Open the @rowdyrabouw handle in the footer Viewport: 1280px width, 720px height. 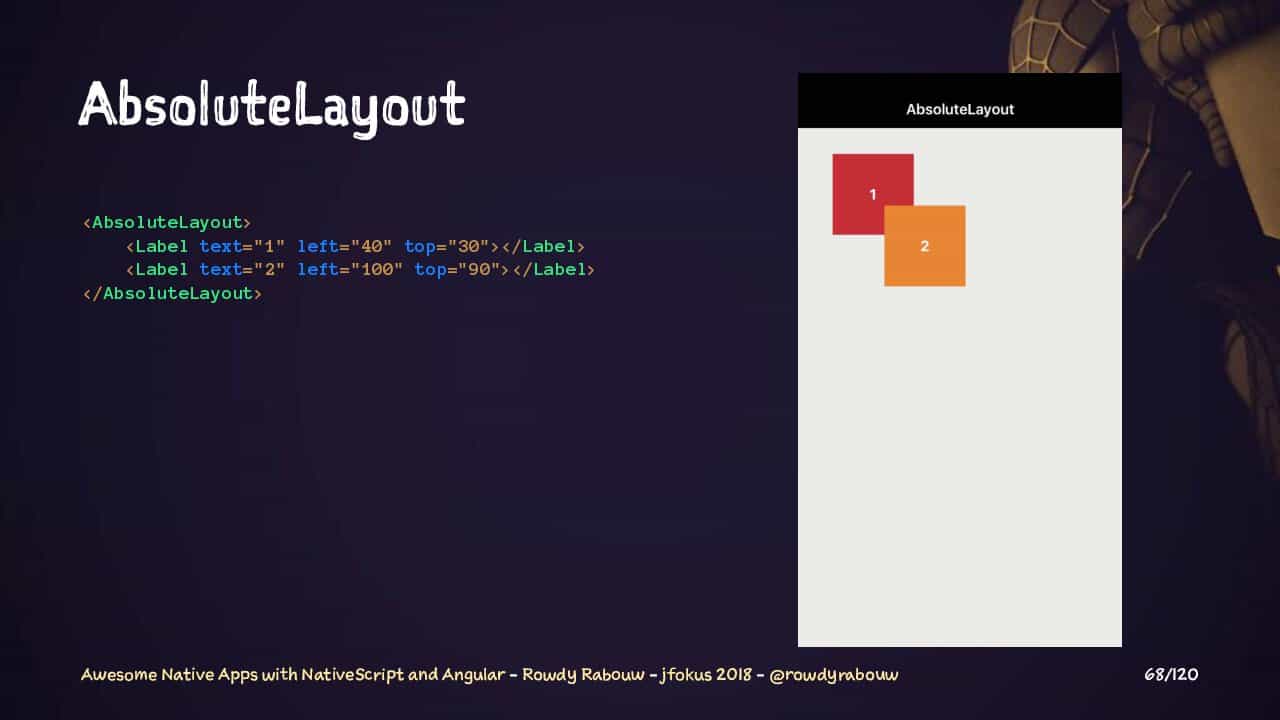[x=834, y=675]
